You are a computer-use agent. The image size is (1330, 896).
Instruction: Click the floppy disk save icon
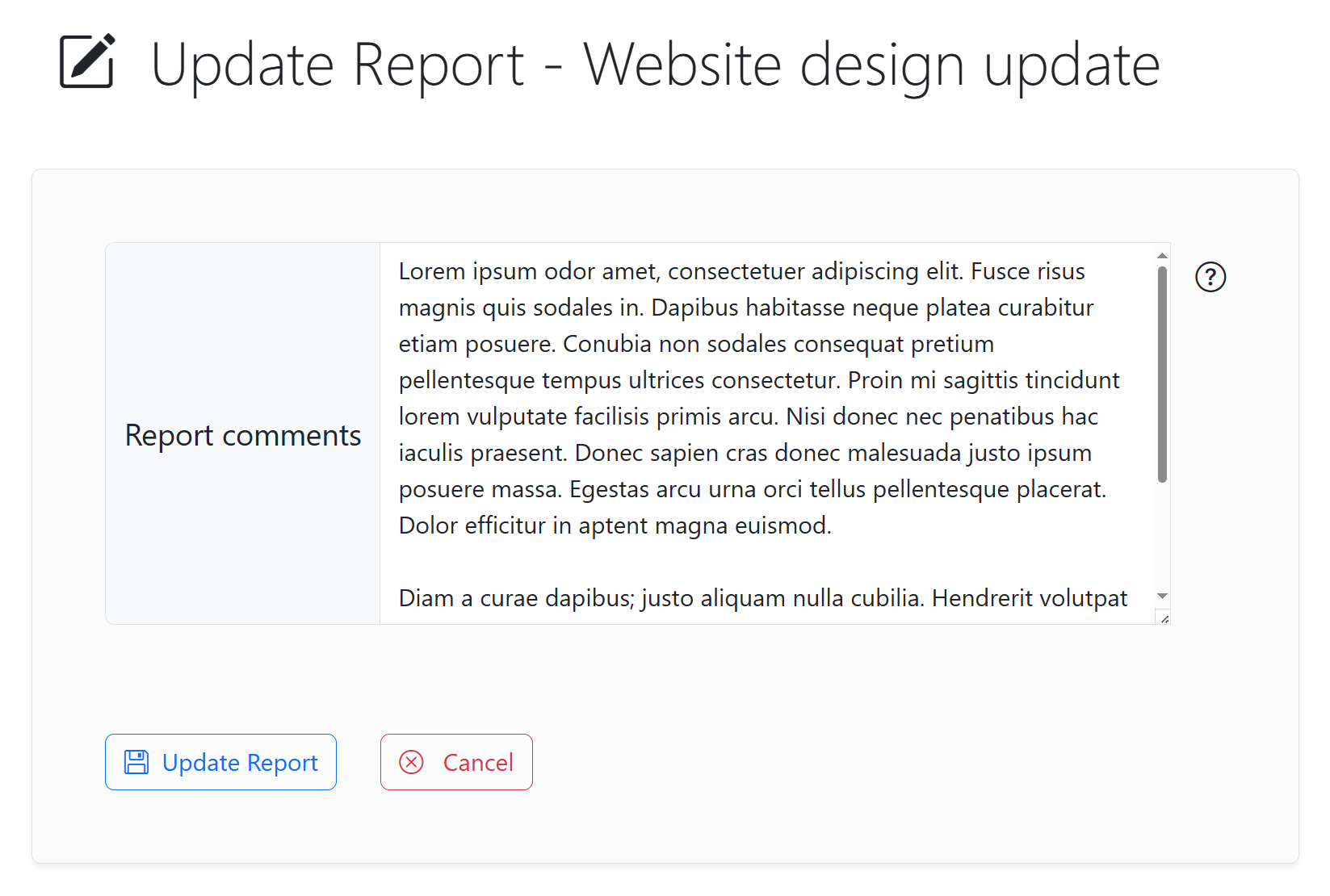[136, 762]
